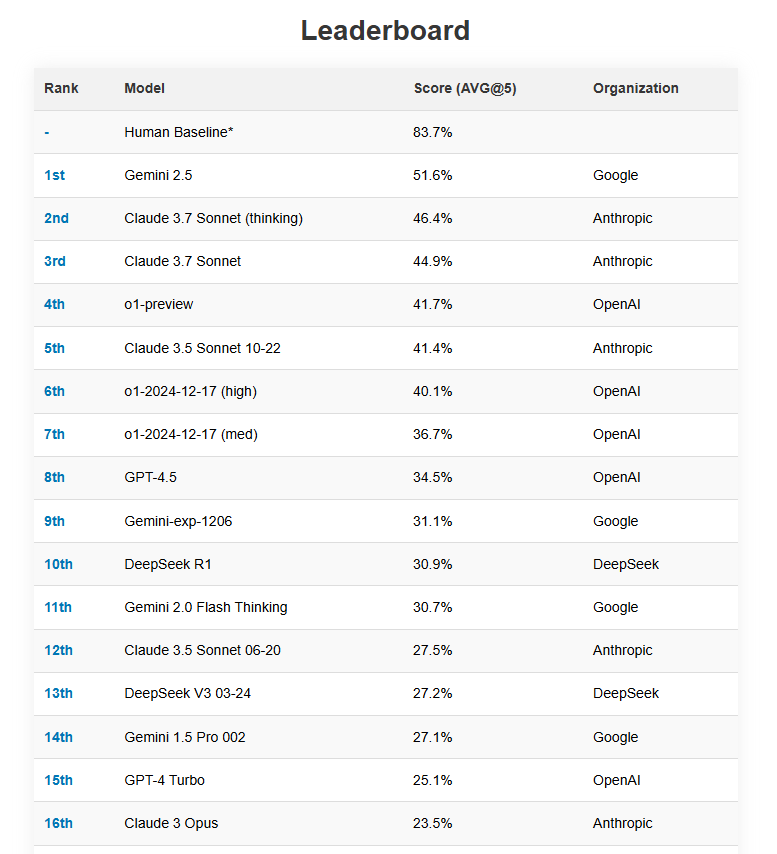Click the 9th rank label
Screen dimensions: 777x854
(54, 522)
